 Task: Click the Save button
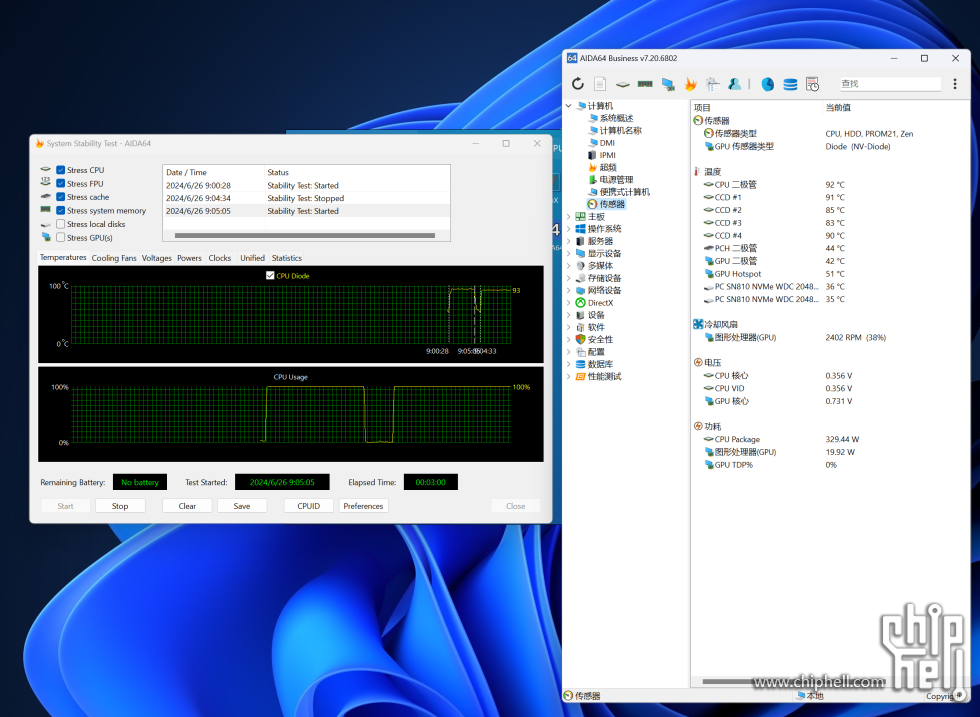pyautogui.click(x=242, y=506)
